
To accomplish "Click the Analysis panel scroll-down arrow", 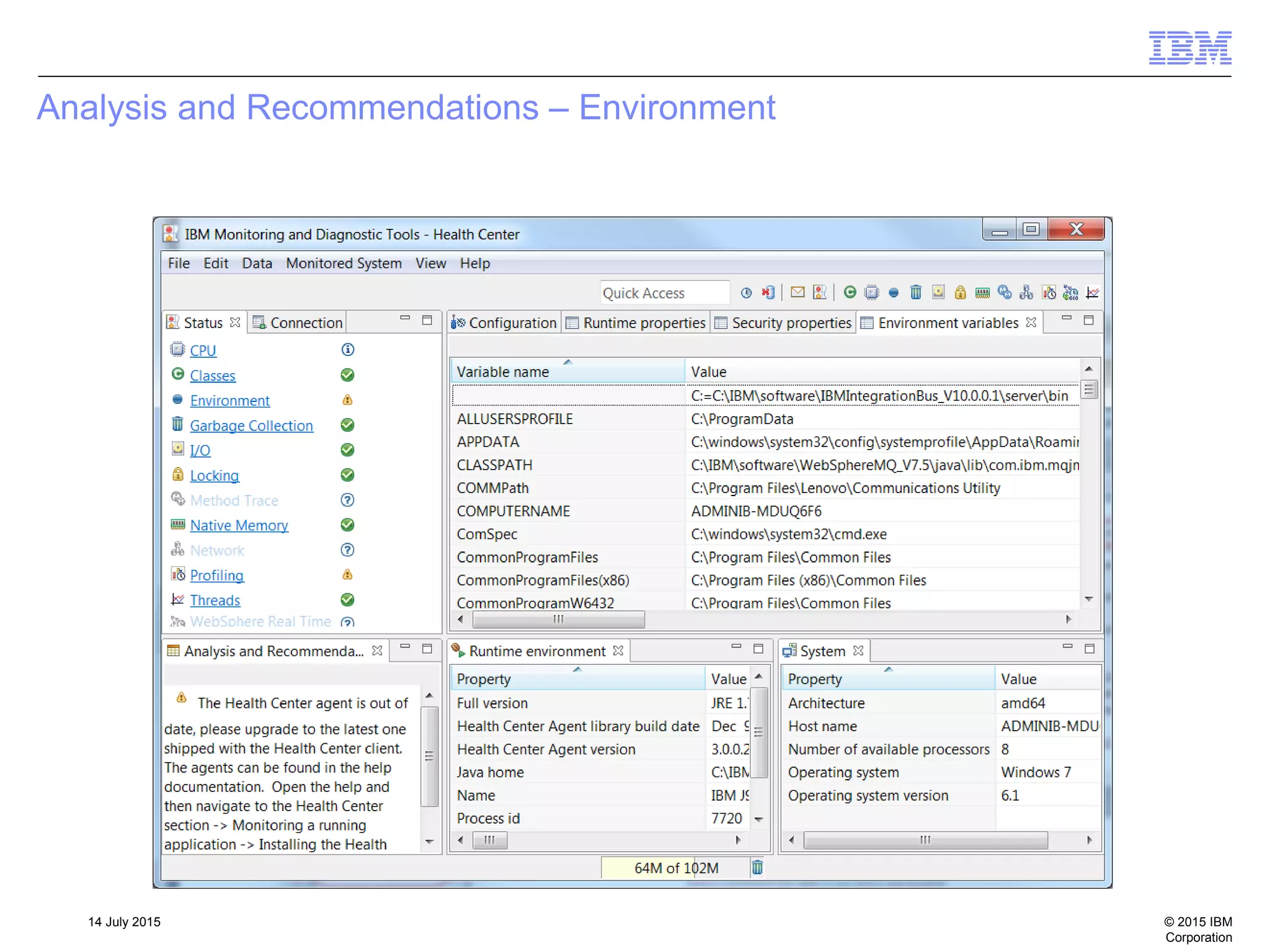I will [x=429, y=842].
